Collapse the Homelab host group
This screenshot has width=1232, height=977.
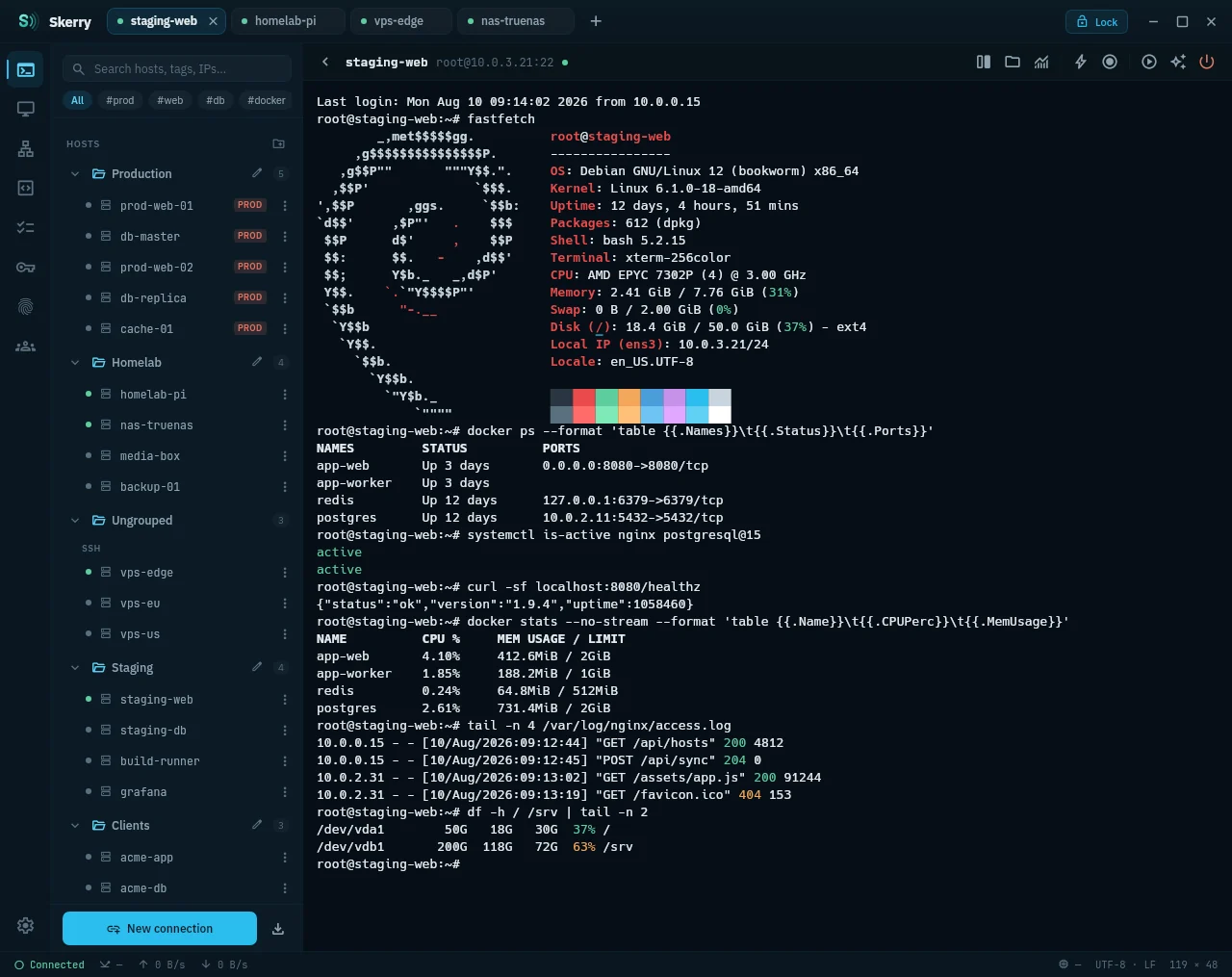(x=75, y=363)
